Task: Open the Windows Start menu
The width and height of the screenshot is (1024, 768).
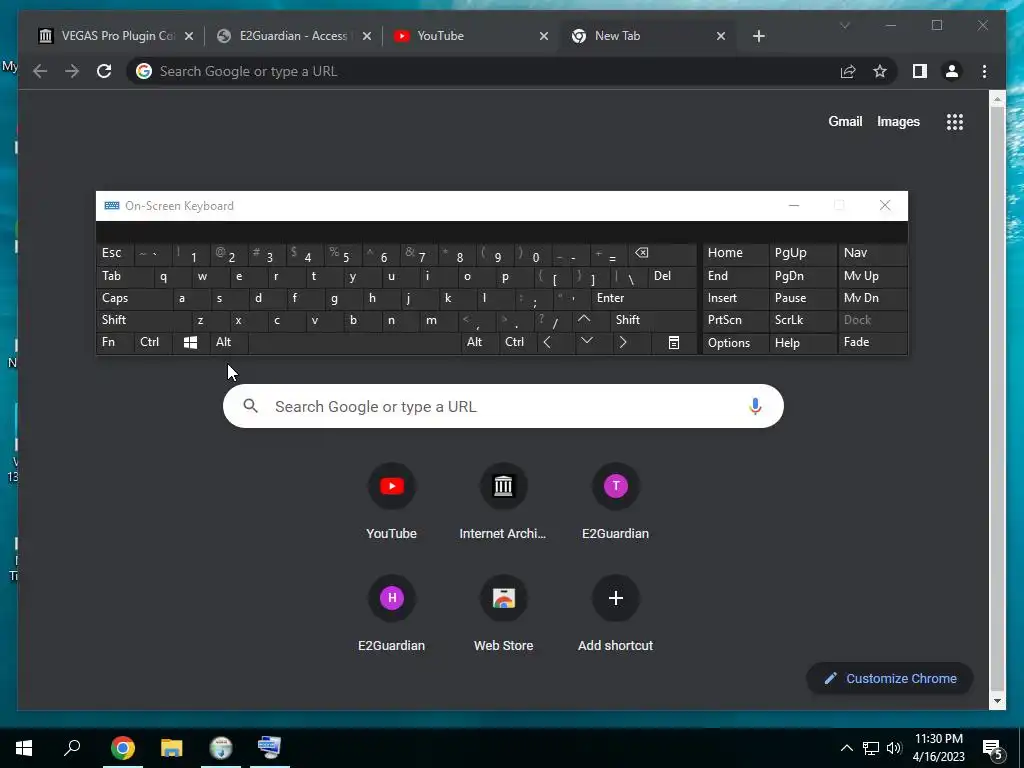Action: pyautogui.click(x=24, y=748)
